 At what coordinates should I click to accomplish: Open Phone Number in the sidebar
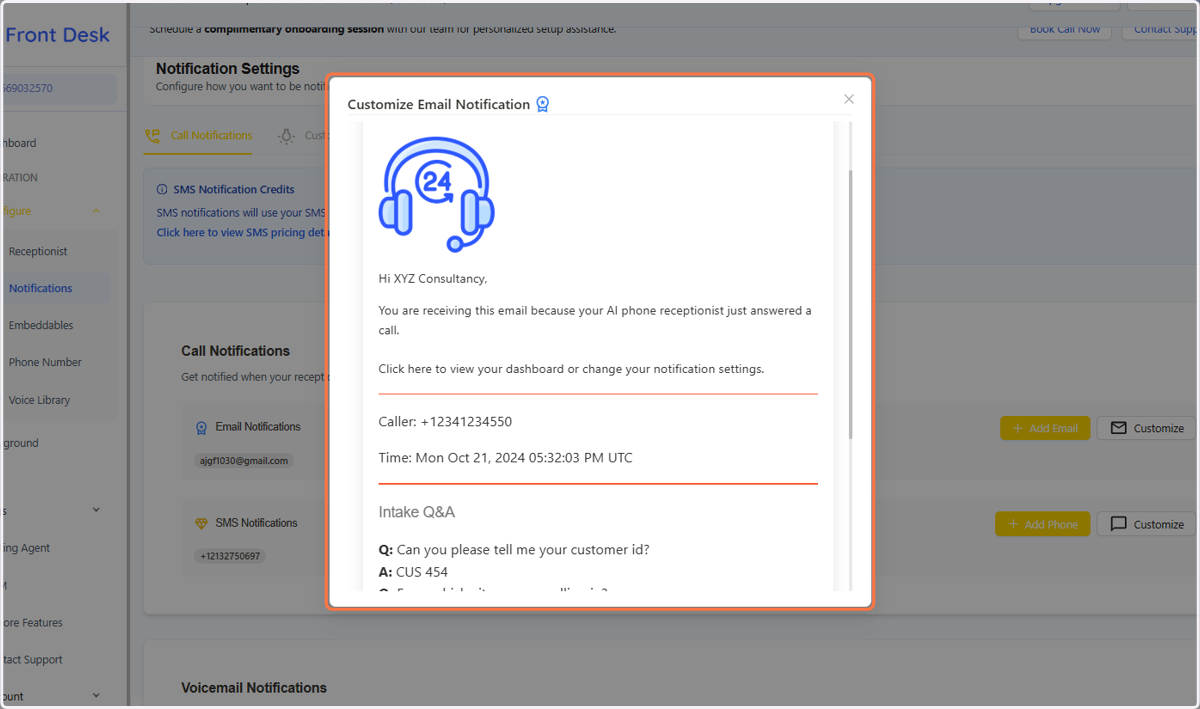45,362
